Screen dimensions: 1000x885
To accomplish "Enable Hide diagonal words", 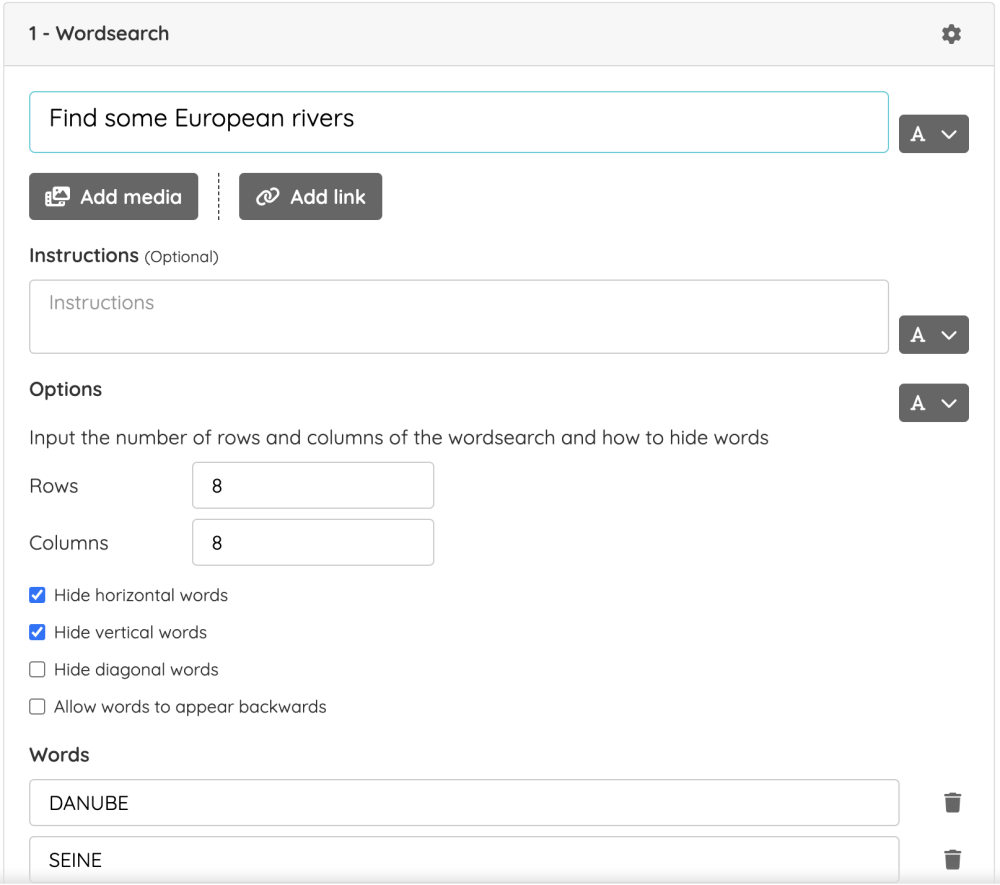I will 38,669.
